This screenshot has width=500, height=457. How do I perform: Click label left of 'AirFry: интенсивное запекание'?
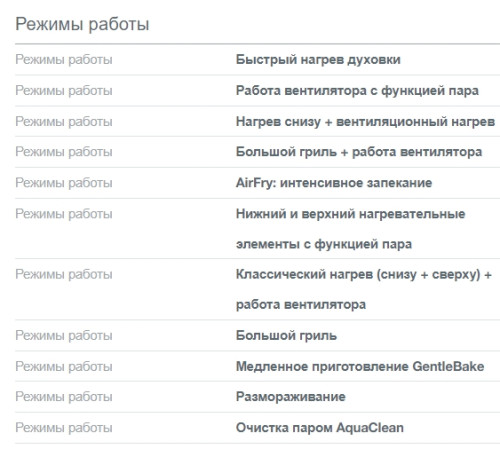(x=64, y=183)
